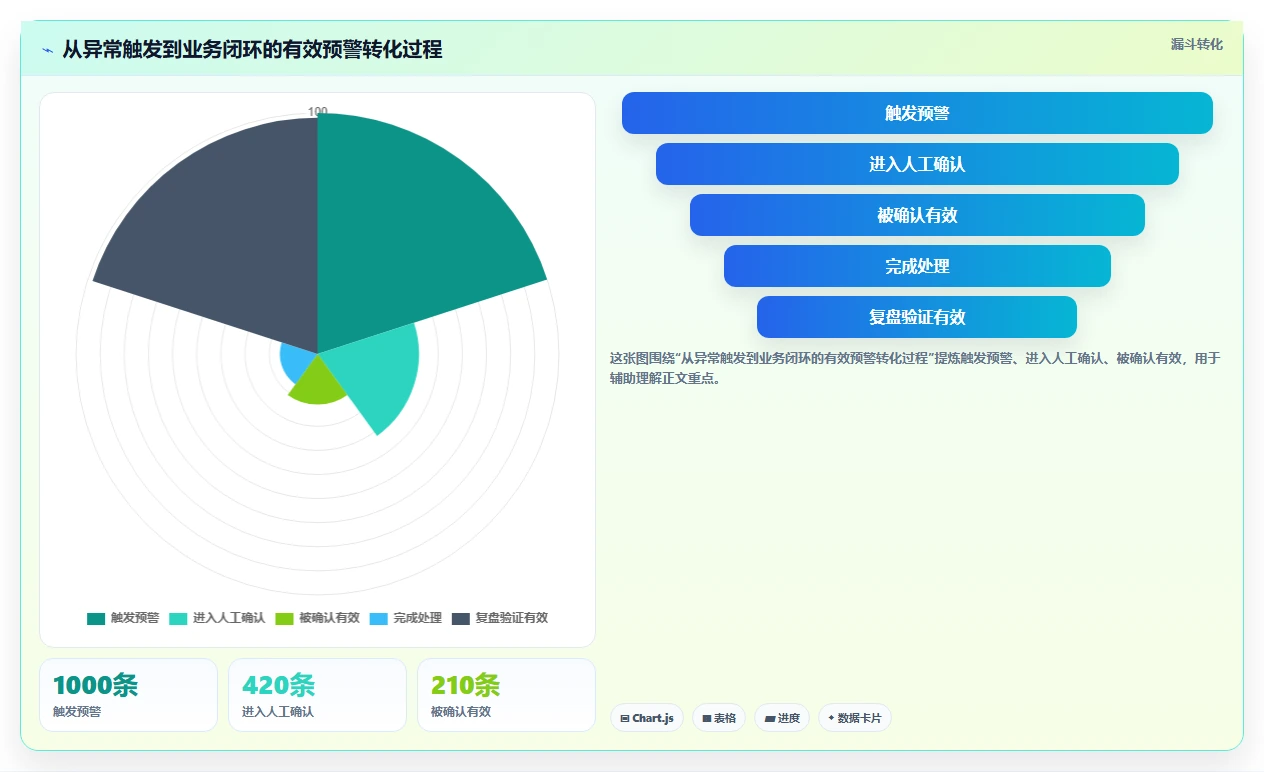
Task: Select the 完成处理 funnel stage bar
Action: coord(917,266)
